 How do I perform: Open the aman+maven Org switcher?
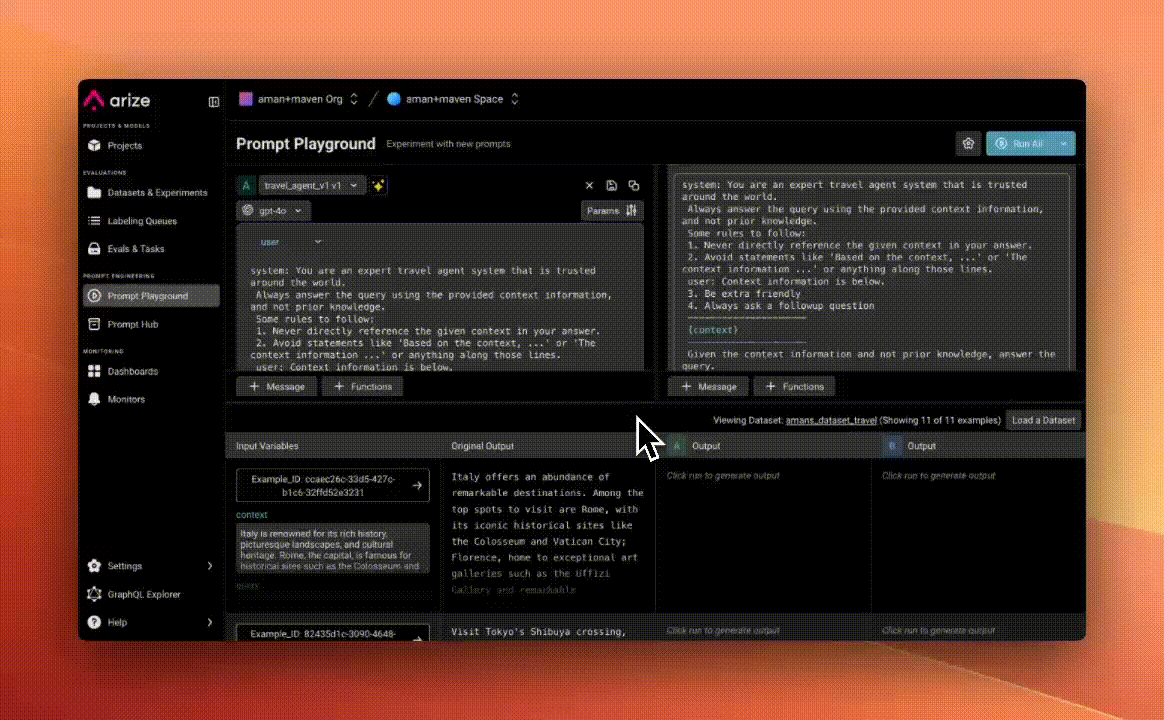point(298,99)
